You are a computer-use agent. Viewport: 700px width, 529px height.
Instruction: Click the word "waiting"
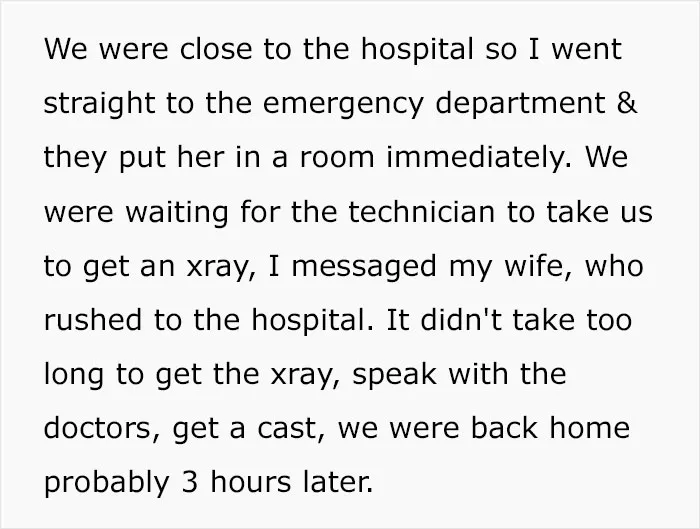point(177,213)
